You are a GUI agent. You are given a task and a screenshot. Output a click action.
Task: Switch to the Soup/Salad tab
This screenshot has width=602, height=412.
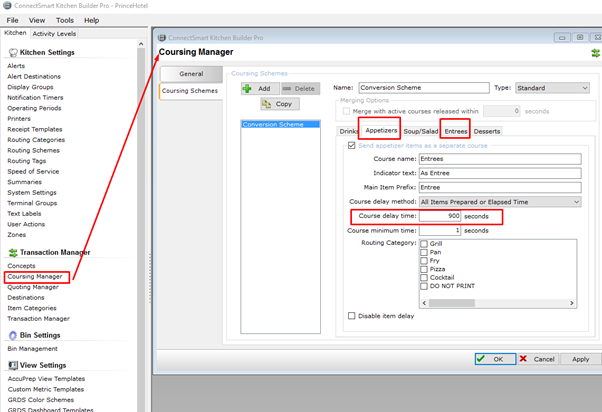click(x=421, y=131)
